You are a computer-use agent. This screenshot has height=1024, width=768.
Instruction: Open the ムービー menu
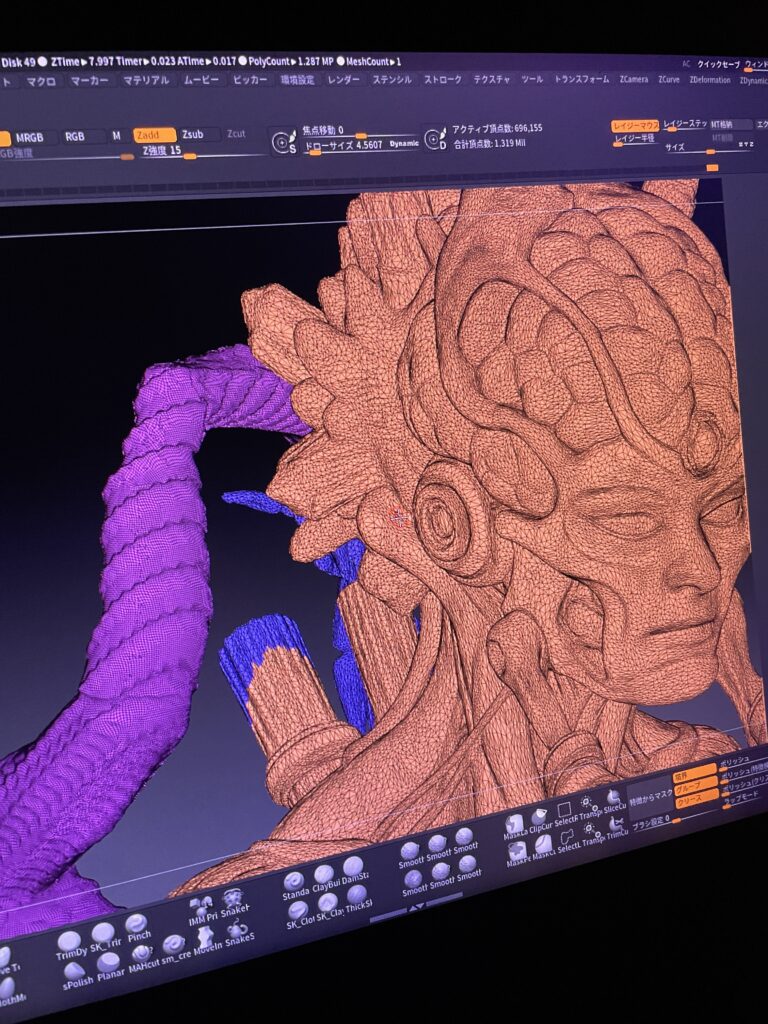[x=201, y=80]
